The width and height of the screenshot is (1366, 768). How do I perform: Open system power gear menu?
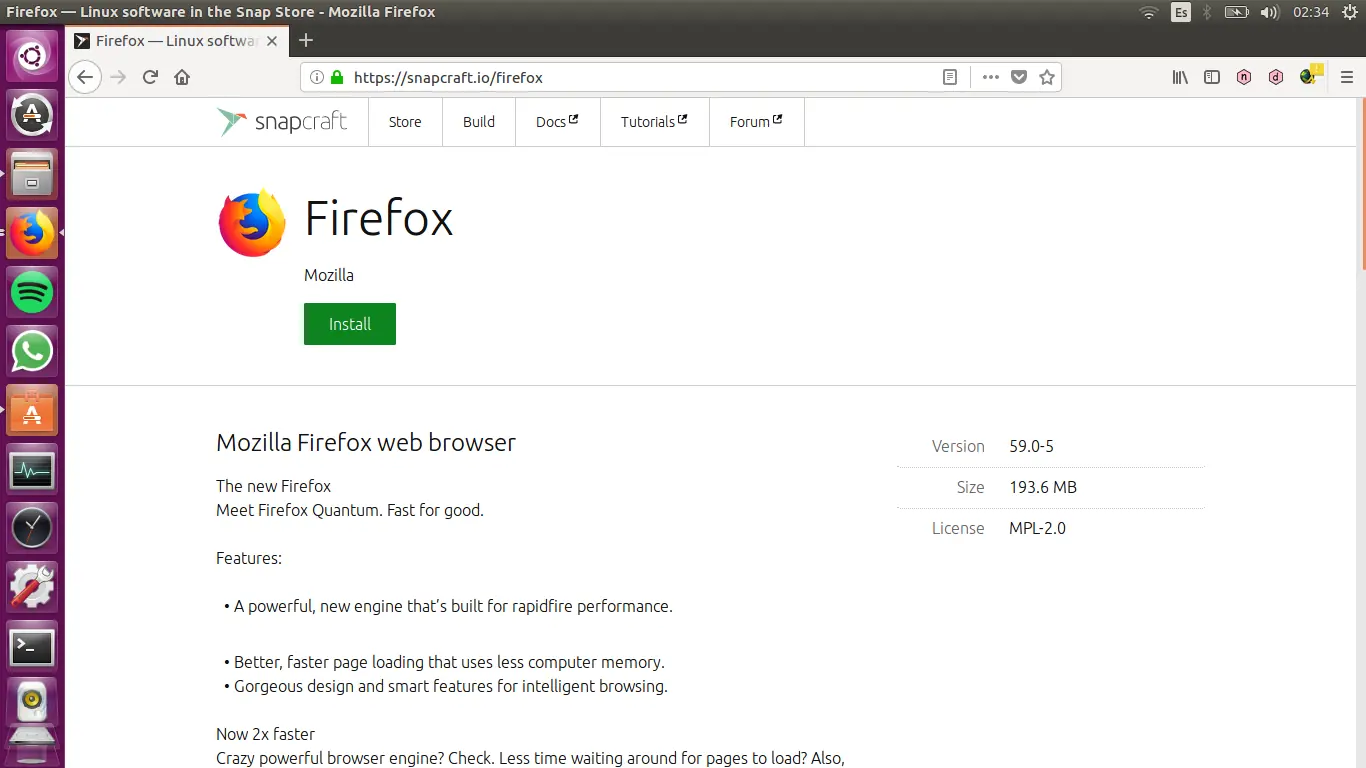[1348, 12]
